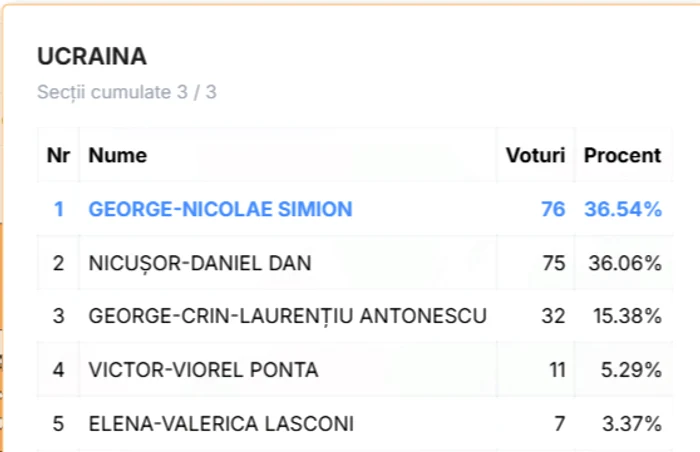Click Nicușor Dan's 75 votes value
The height and width of the screenshot is (452, 700).
tap(554, 263)
